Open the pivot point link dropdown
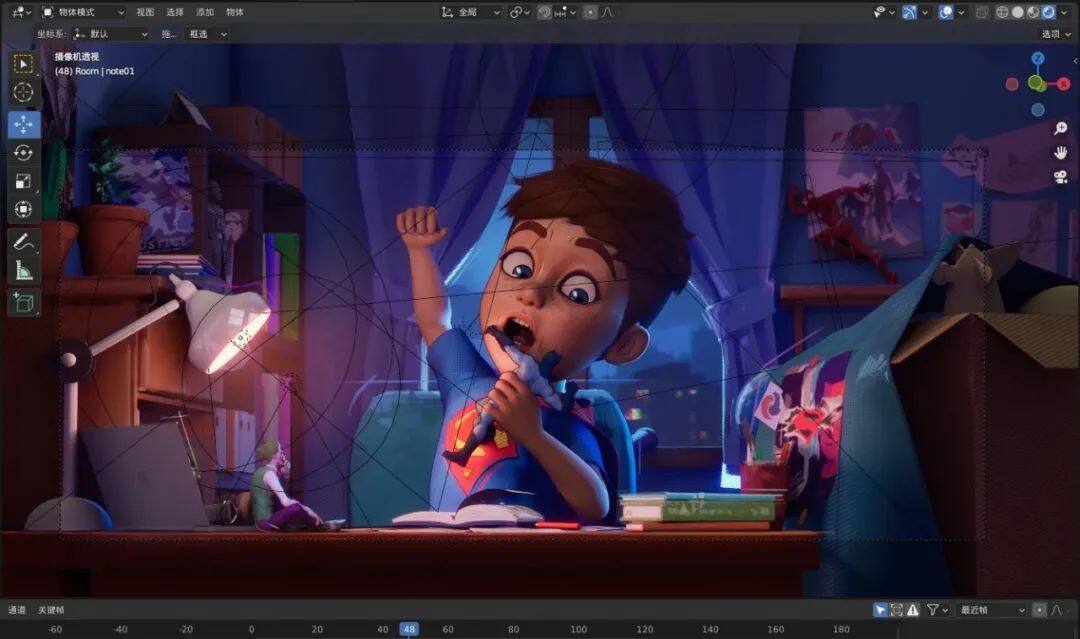The image size is (1080, 639). pyautogui.click(x=519, y=12)
